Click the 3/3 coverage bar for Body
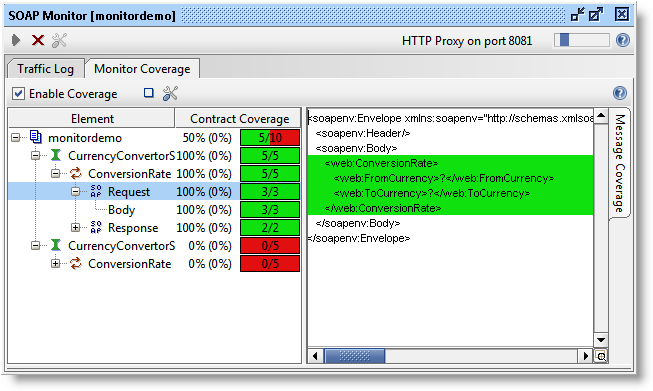This screenshot has height=391, width=653. coord(270,209)
